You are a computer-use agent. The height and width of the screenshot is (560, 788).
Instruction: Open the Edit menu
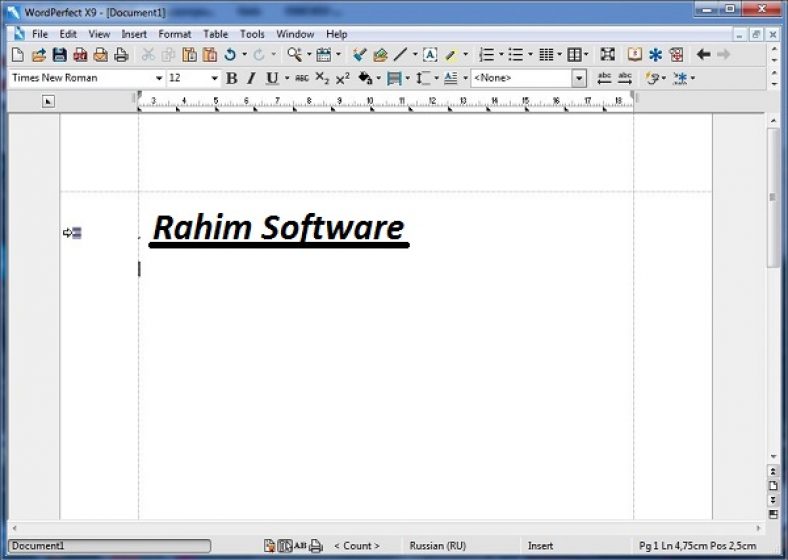coord(68,34)
